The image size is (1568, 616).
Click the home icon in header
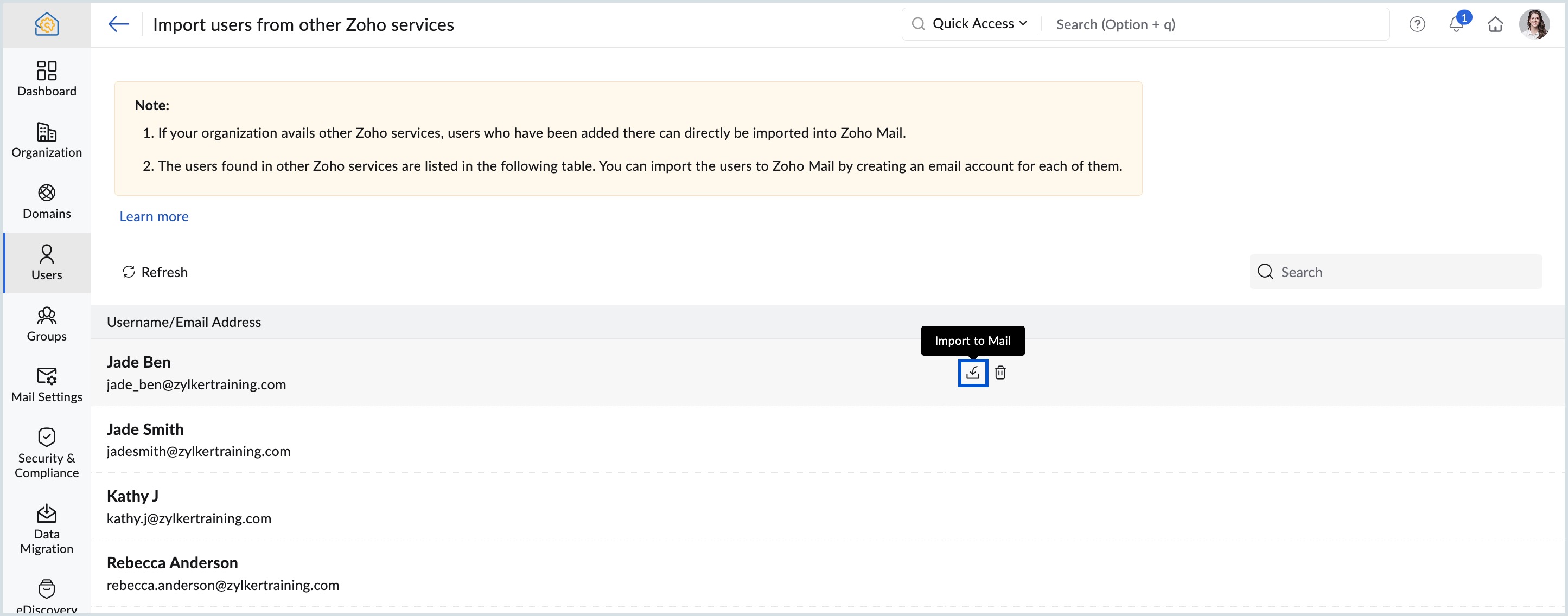tap(1495, 25)
